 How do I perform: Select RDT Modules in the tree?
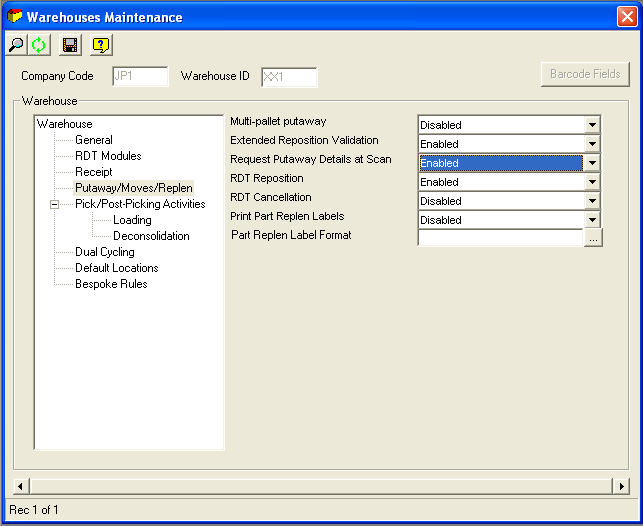(108, 156)
